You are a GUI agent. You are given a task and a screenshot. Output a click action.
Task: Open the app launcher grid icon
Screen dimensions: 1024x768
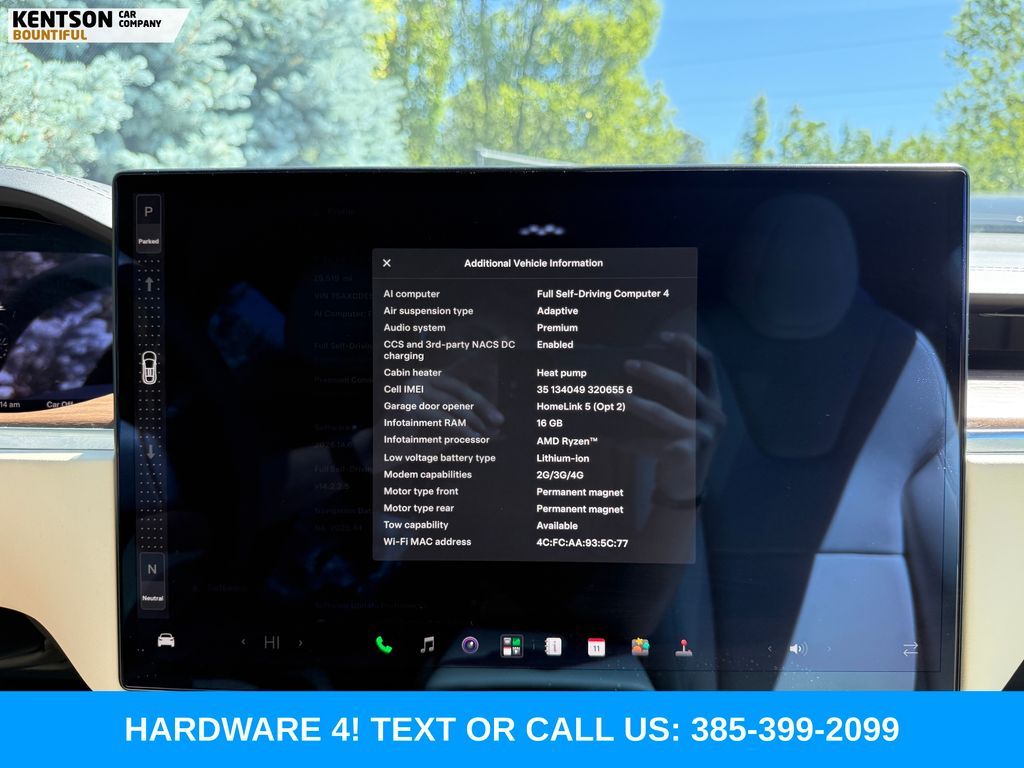(x=511, y=647)
